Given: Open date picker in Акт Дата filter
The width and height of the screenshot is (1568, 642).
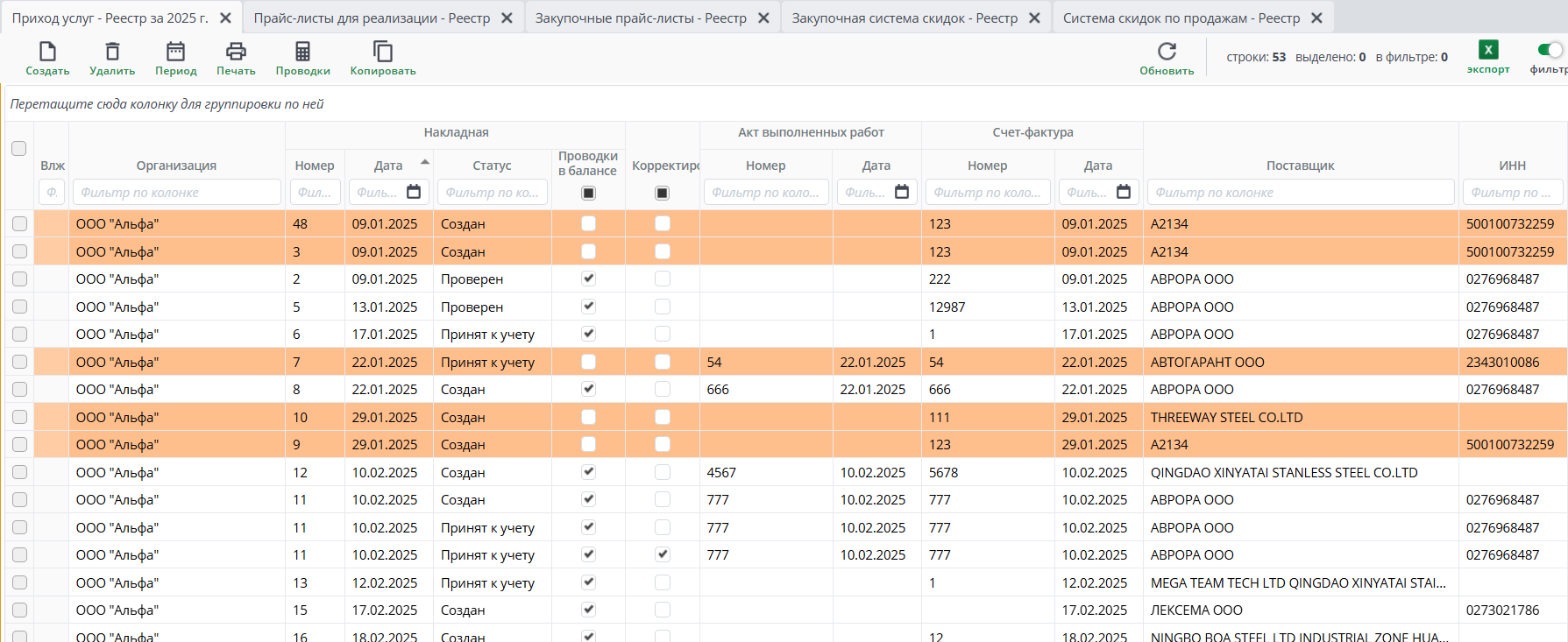Looking at the screenshot, I should pyautogui.click(x=901, y=192).
